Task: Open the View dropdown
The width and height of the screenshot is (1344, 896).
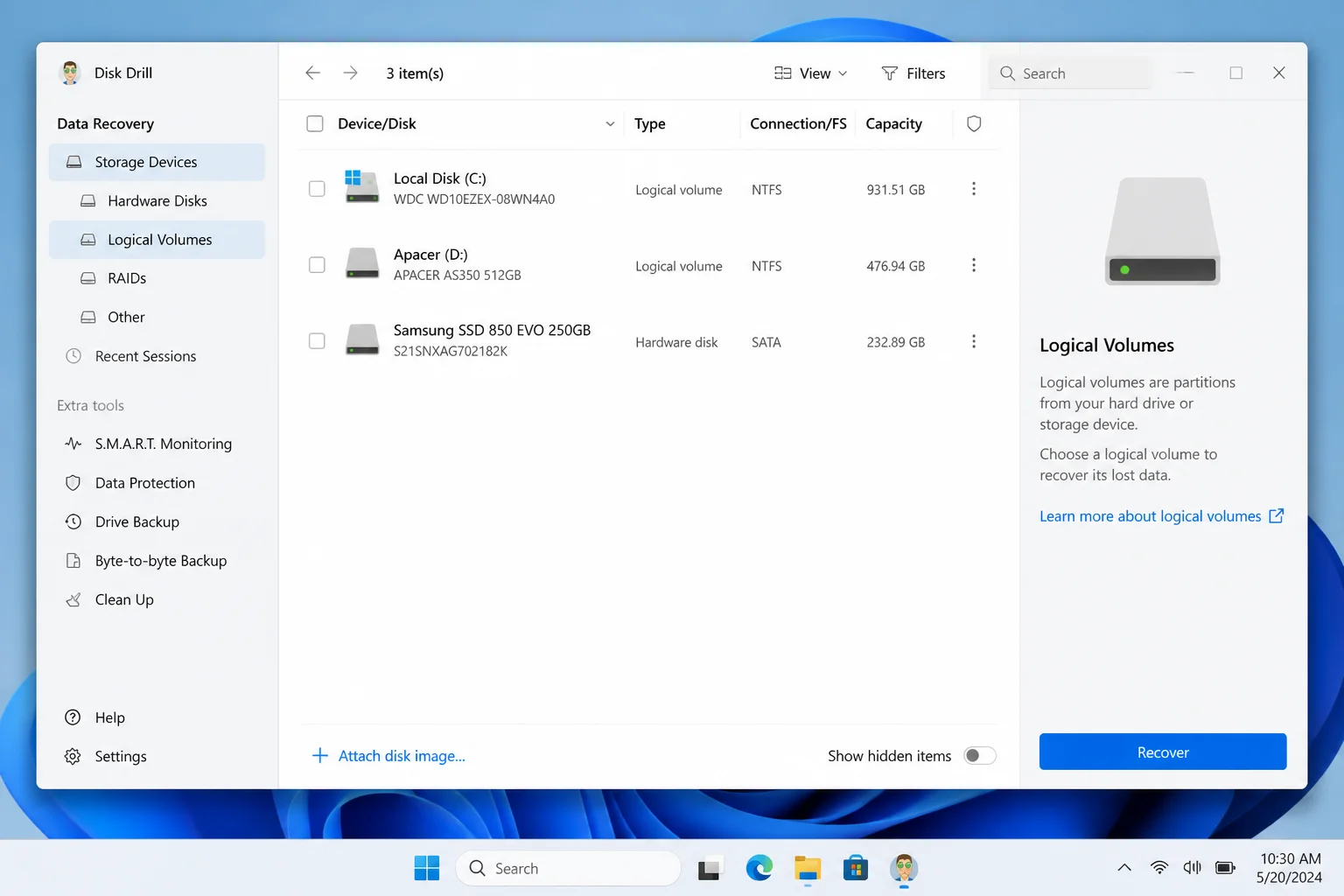Action: coord(811,73)
